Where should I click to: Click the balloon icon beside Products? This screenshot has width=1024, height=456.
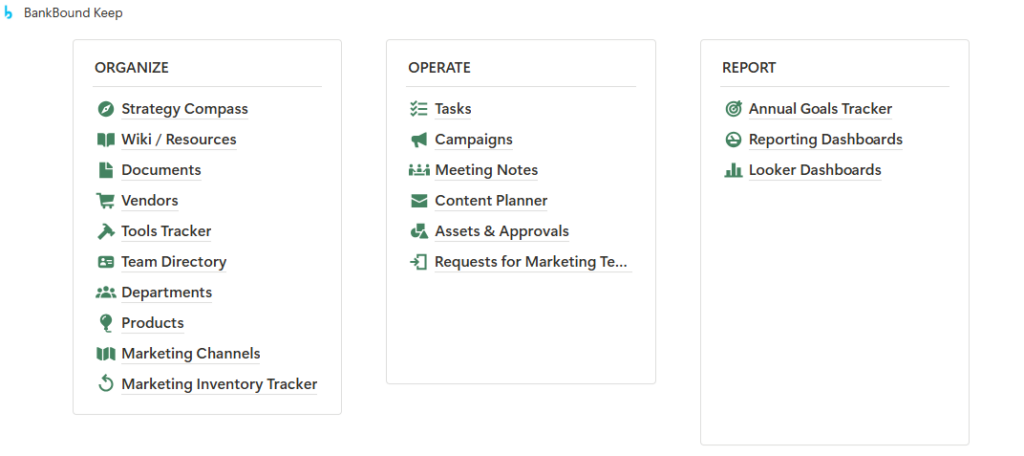tap(106, 323)
